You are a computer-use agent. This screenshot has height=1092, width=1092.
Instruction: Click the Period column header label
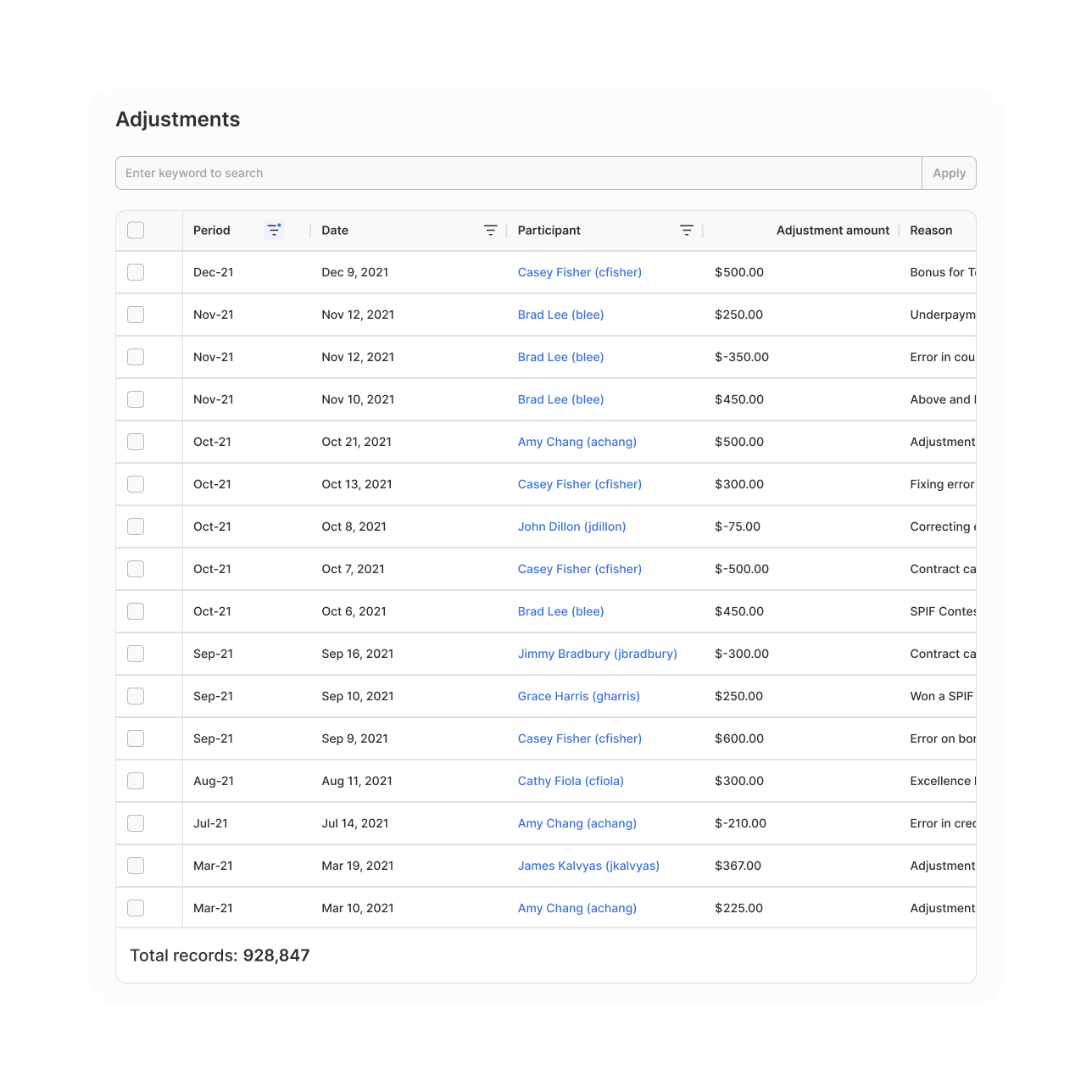point(212,230)
